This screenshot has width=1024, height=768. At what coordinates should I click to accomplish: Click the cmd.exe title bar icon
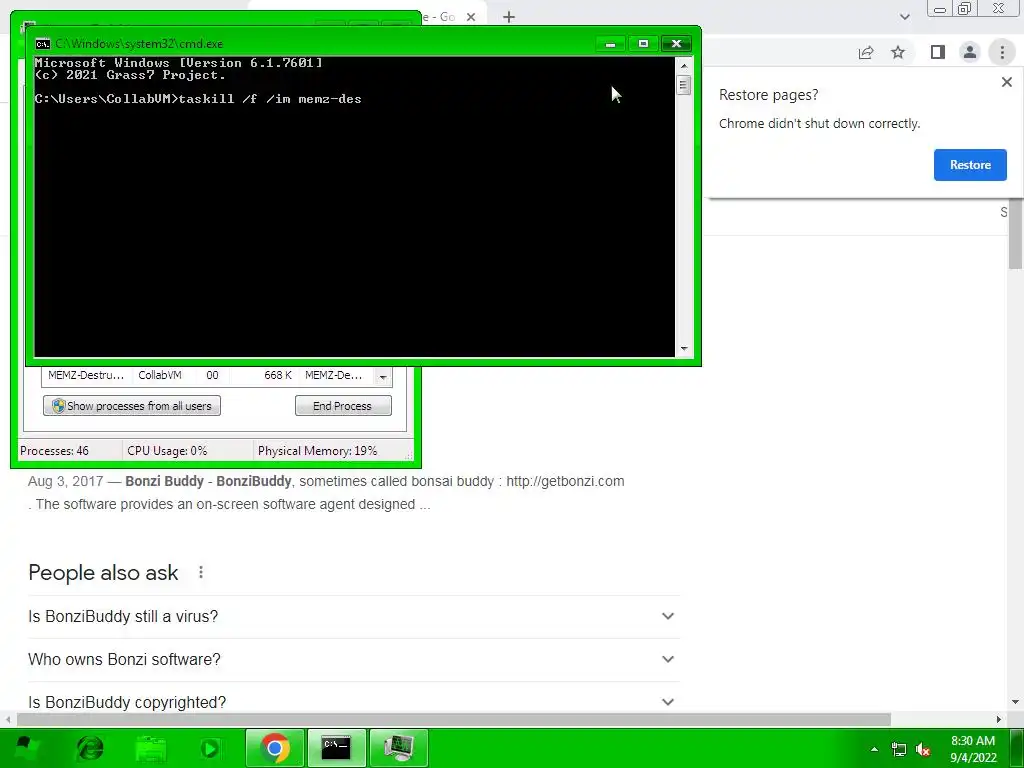click(43, 44)
